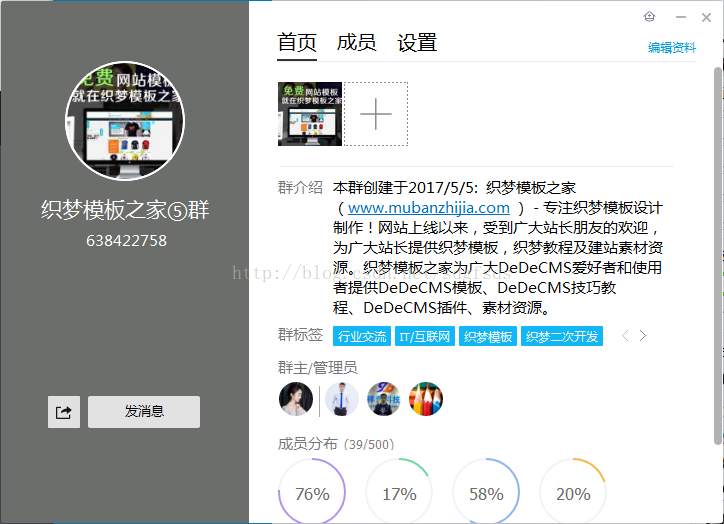Screen dimensions: 724x524
Task: Click the house-shaped icon in title bar
Action: (650, 17)
